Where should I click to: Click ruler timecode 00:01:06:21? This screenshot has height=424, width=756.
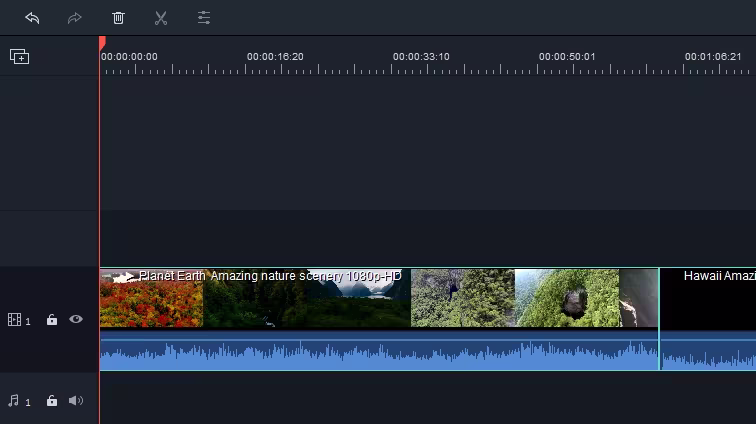(x=713, y=56)
